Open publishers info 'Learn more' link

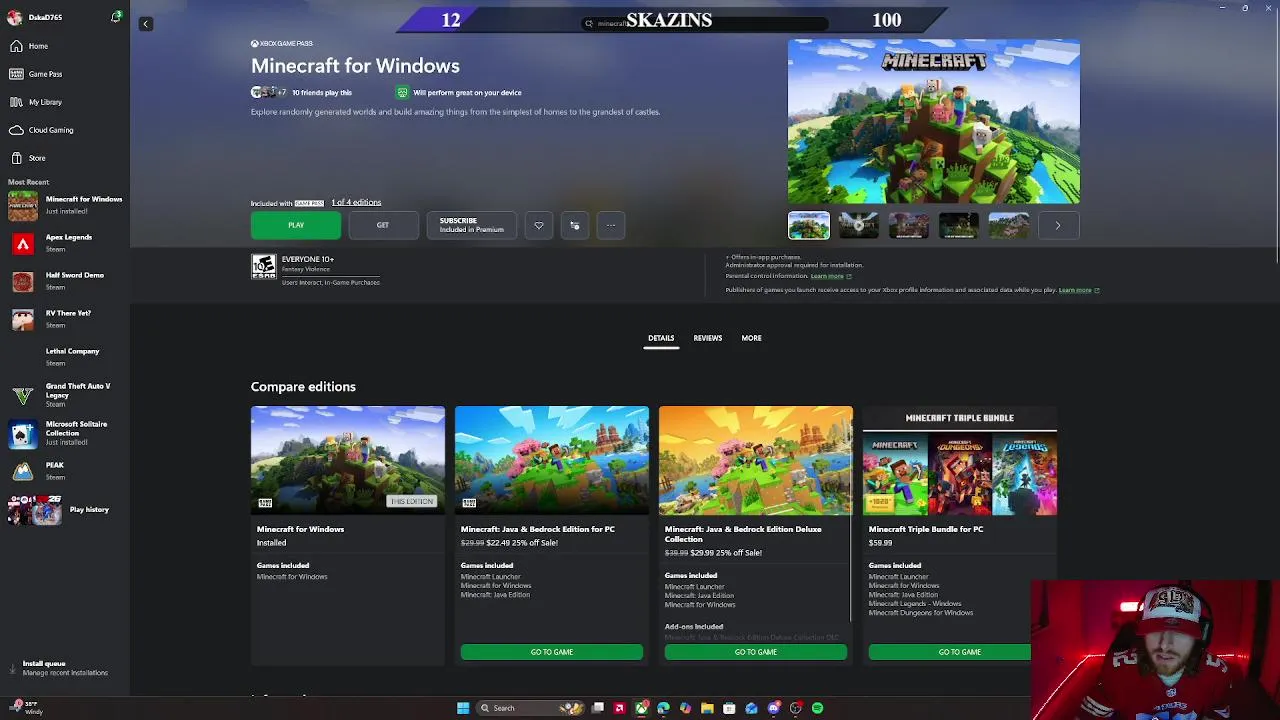[x=1078, y=290]
